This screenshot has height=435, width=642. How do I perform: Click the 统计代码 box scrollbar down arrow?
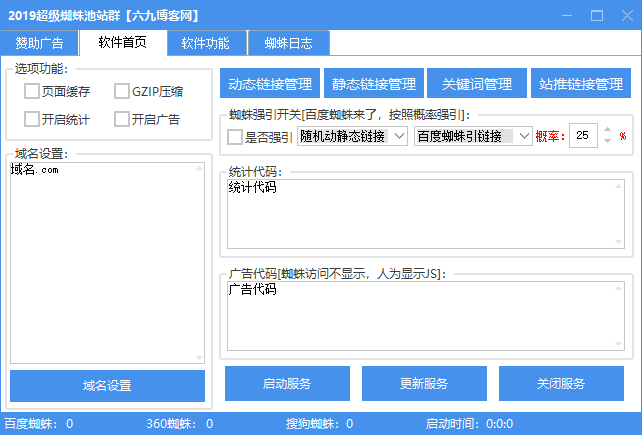619,242
